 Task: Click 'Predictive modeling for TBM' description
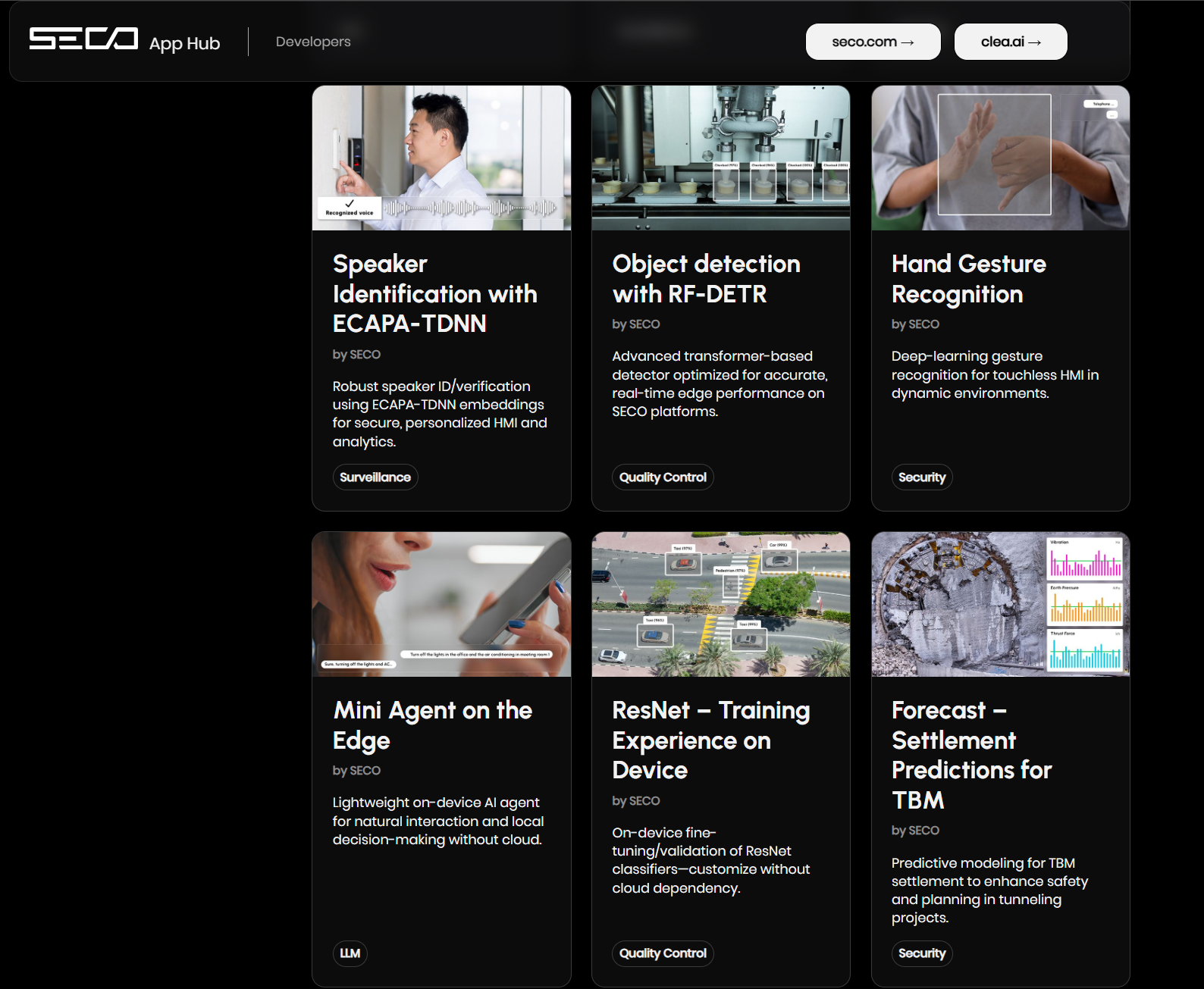pos(989,890)
